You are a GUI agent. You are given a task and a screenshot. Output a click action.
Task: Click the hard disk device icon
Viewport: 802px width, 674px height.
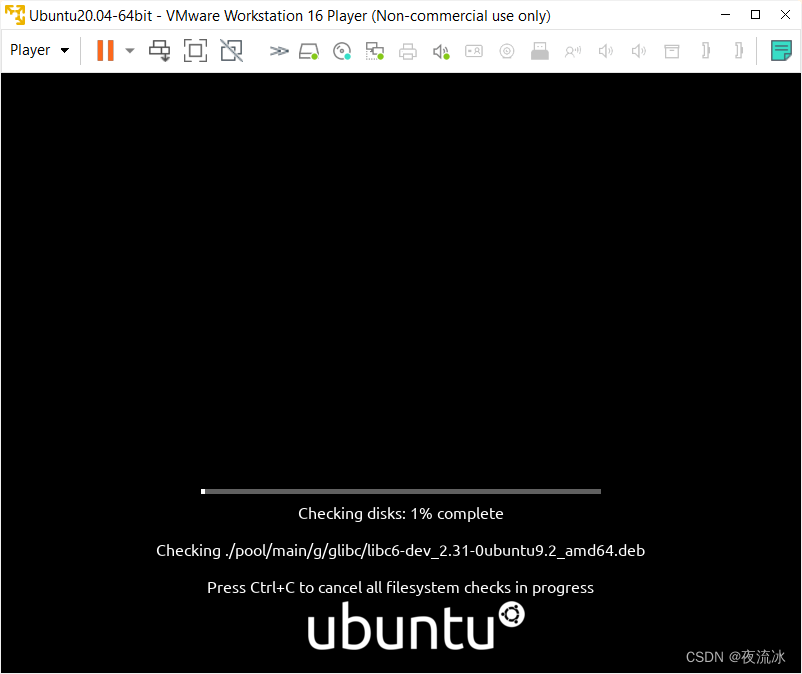click(x=309, y=51)
